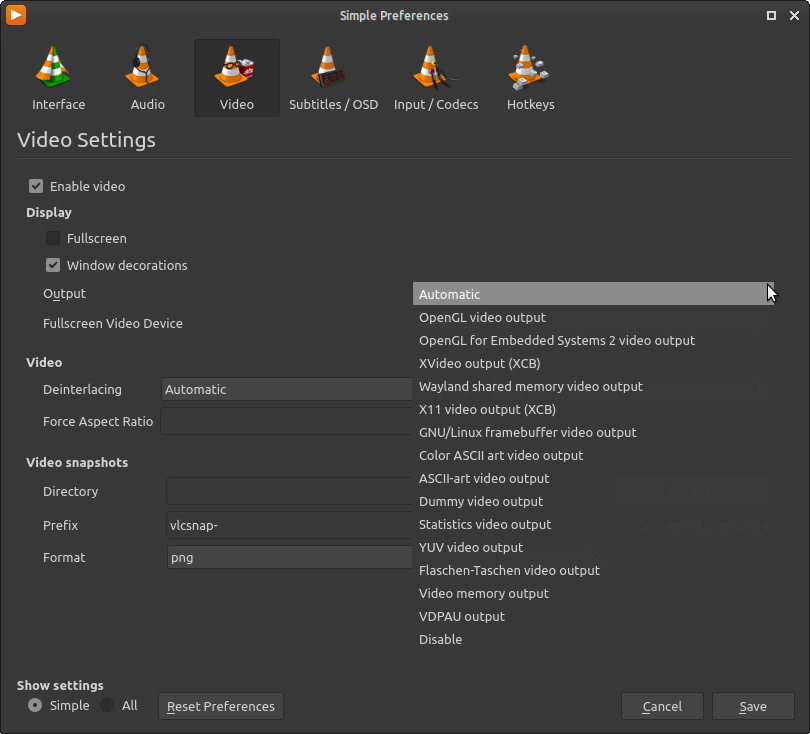
Task: Uncheck Window decorations option
Action: pos(53,266)
